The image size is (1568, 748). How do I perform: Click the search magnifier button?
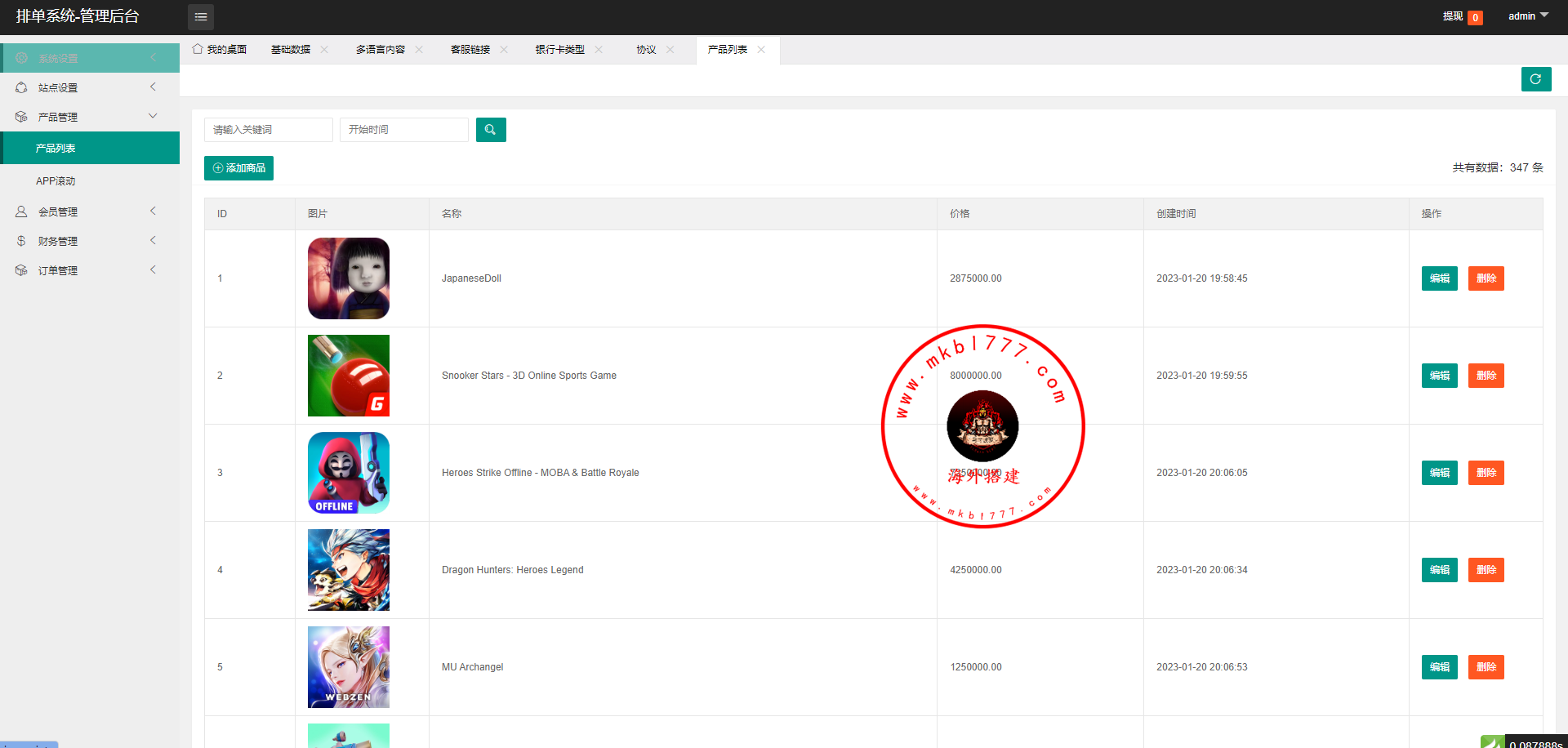click(x=491, y=130)
